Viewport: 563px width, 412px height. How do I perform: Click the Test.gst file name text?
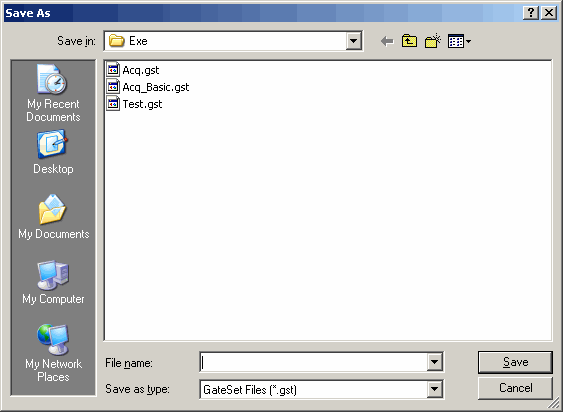tap(142, 104)
